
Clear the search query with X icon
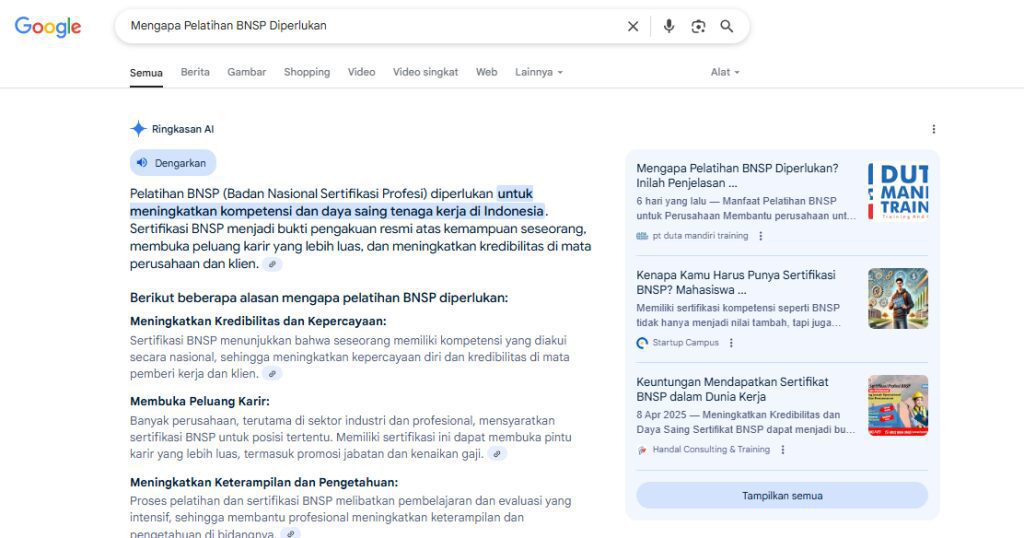tap(633, 26)
